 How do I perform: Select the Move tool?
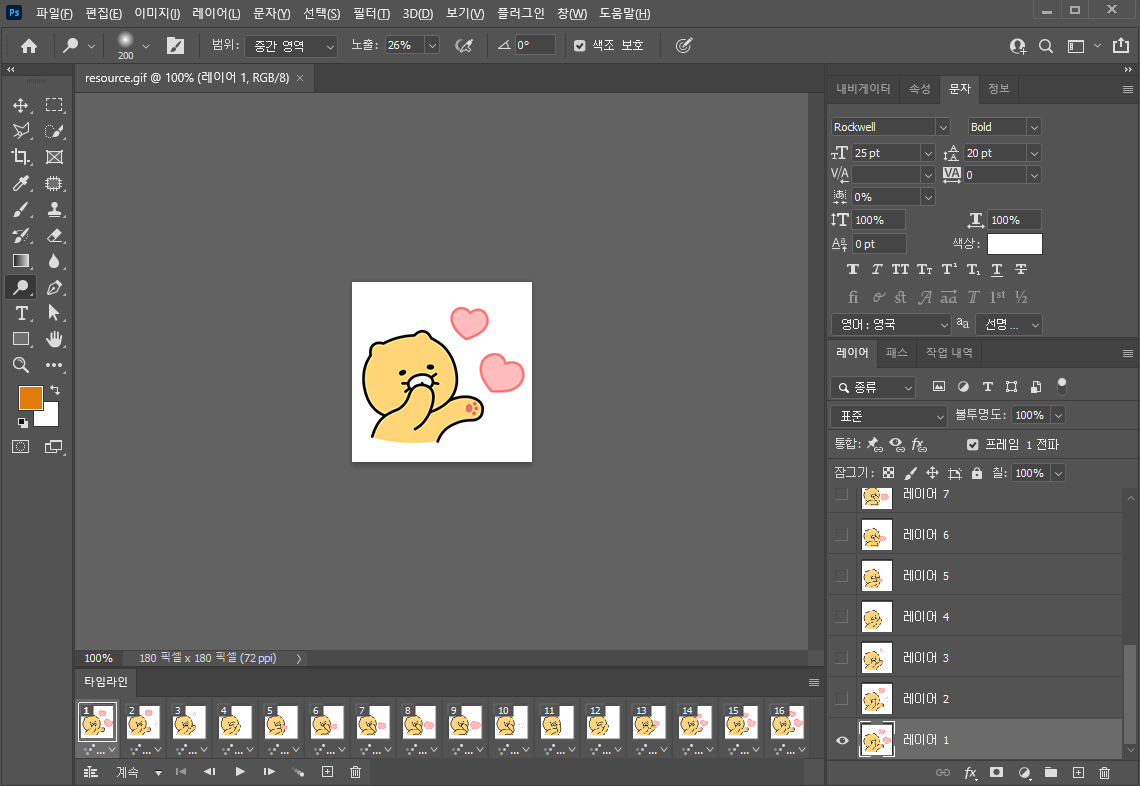(x=20, y=105)
